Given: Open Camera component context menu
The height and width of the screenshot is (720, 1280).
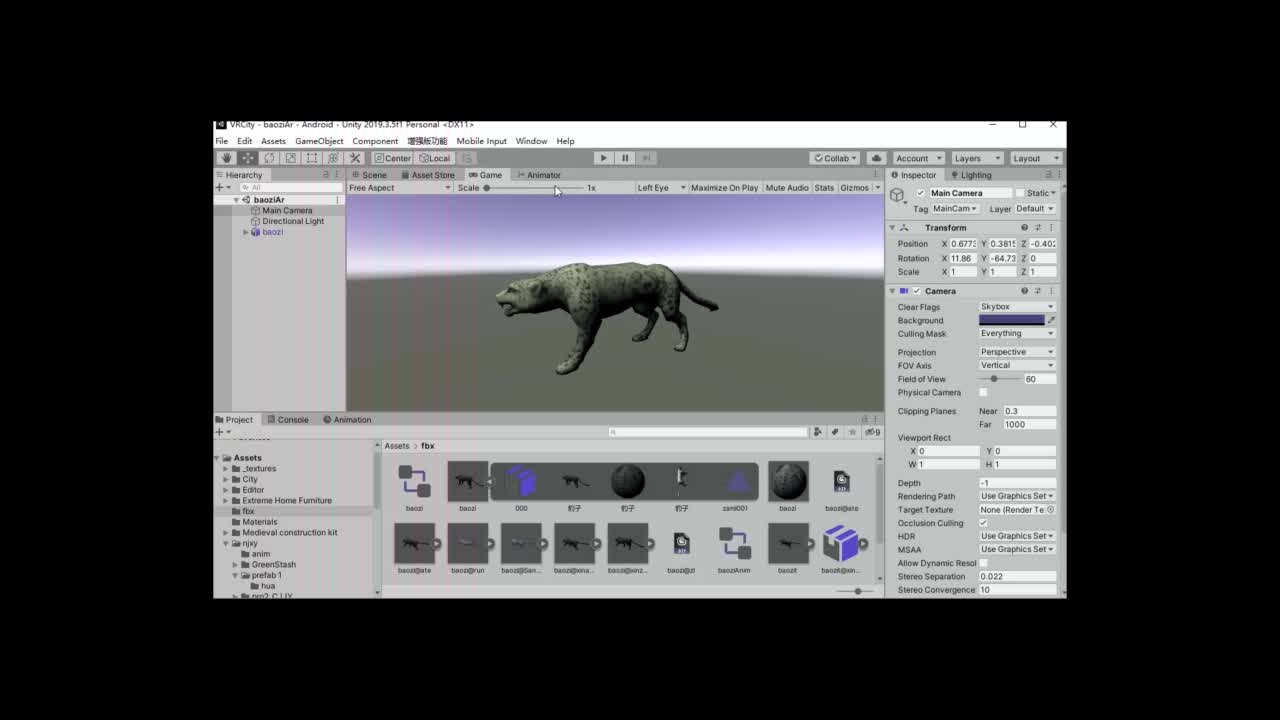Looking at the screenshot, I should pos(1051,291).
